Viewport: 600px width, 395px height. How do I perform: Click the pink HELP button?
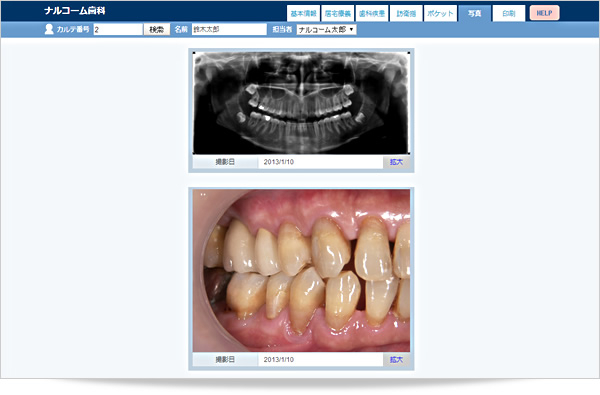(x=545, y=13)
